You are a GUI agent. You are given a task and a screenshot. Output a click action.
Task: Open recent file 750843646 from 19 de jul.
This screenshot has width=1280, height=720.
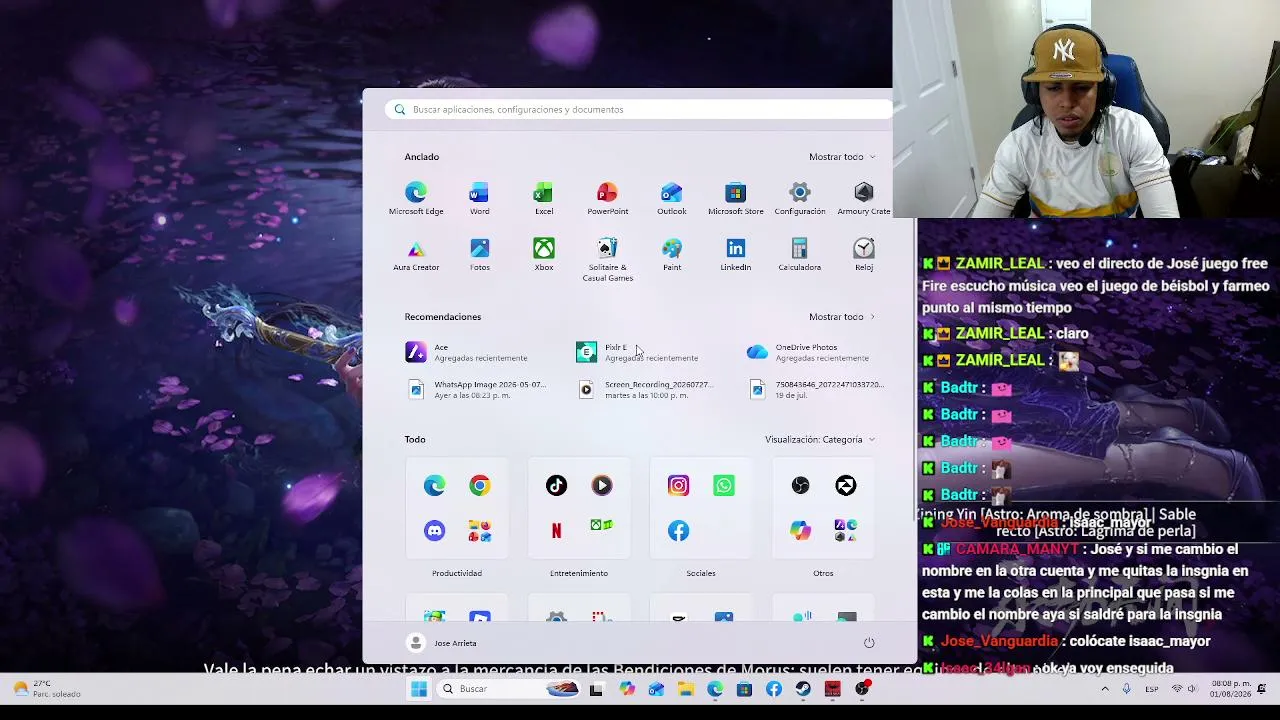point(815,390)
